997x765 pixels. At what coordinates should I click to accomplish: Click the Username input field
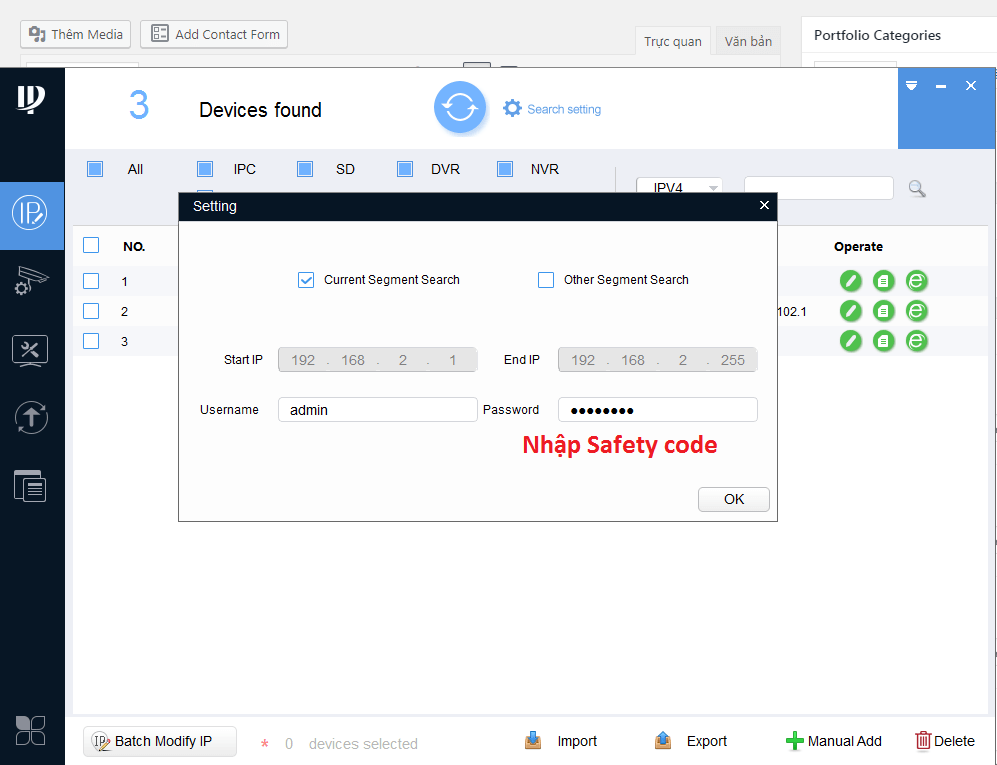pos(377,410)
